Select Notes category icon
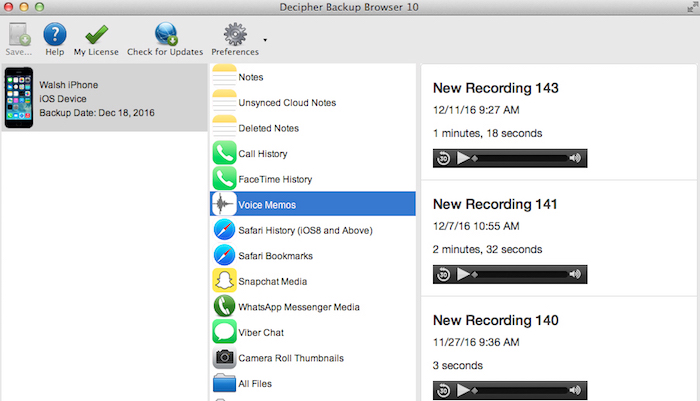700x401 pixels. (224, 76)
